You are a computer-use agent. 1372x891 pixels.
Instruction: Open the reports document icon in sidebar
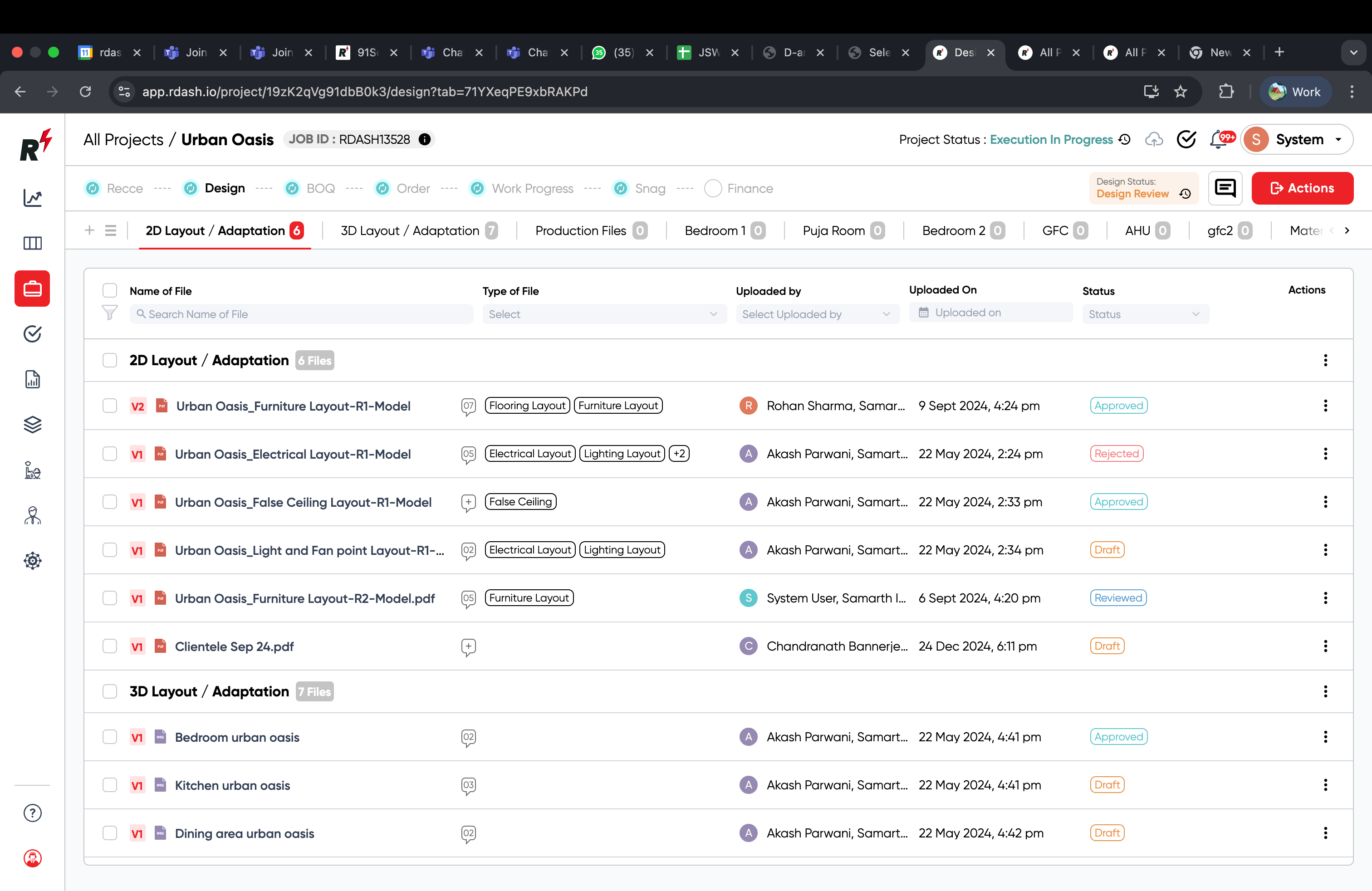point(32,379)
